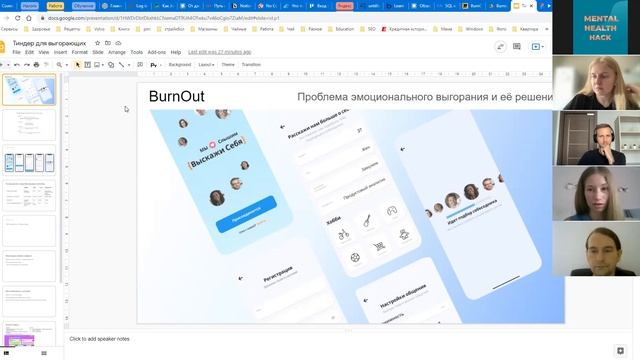The height and width of the screenshot is (360, 640).
Task: Open the Insert menu
Action: coord(60,52)
